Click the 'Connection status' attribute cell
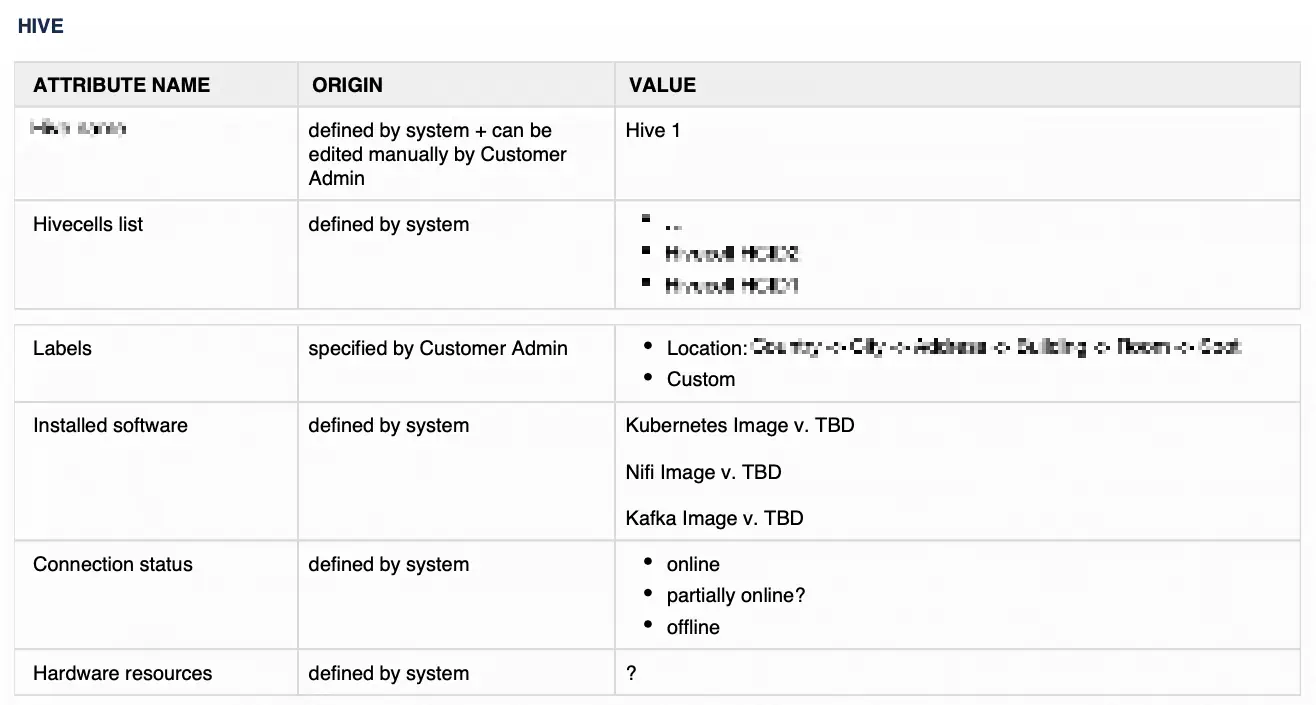The width and height of the screenshot is (1316, 705). (x=113, y=565)
